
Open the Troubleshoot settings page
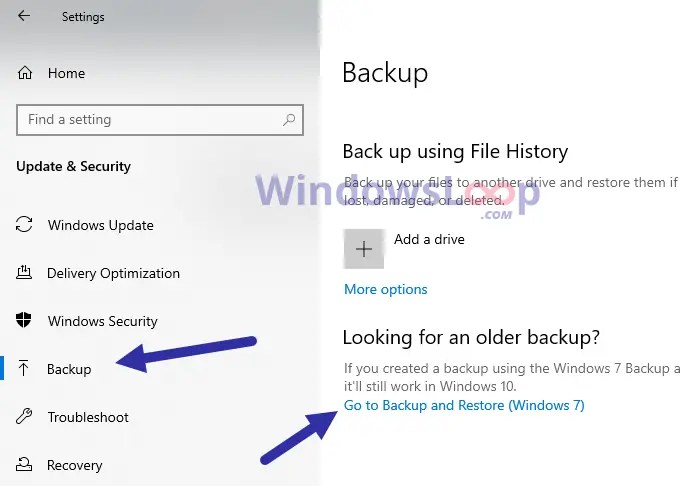point(88,417)
